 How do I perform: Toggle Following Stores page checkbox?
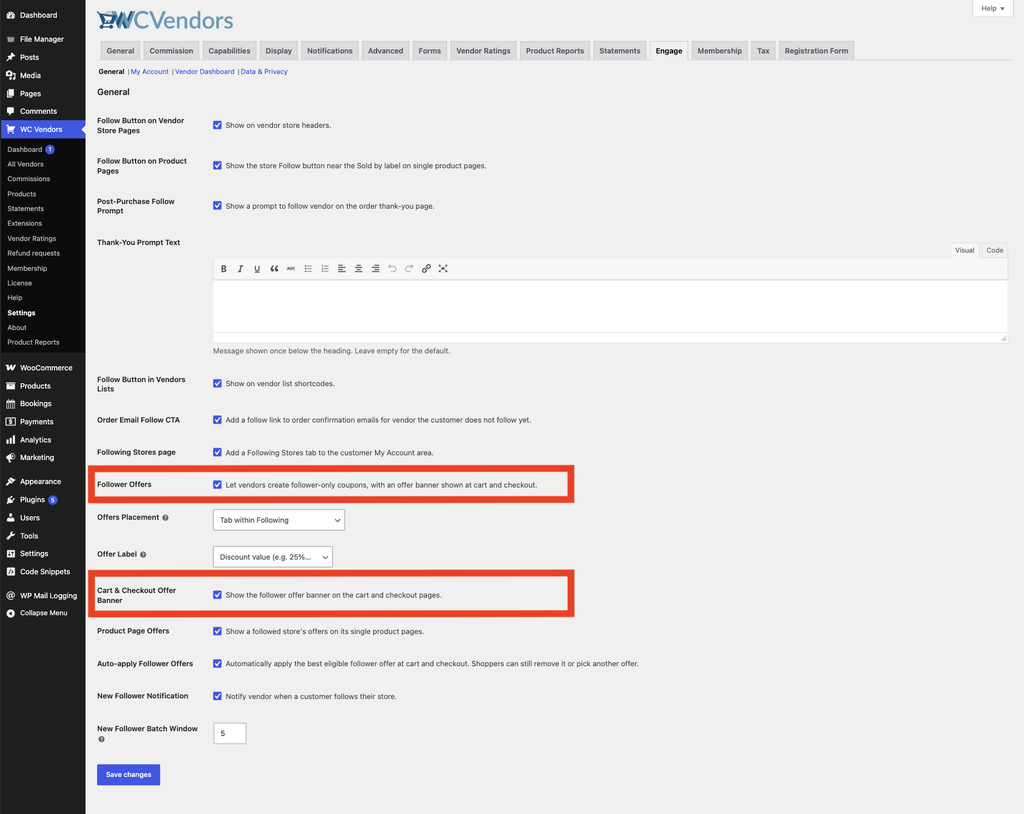(217, 452)
